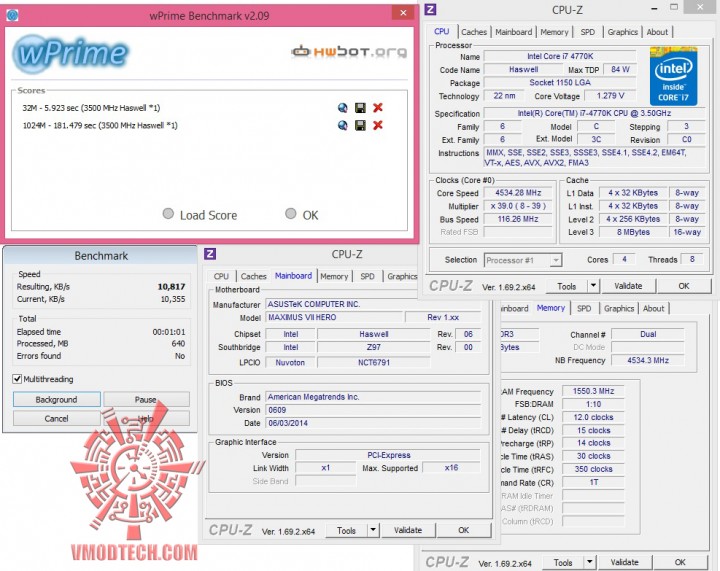Click OK in Mainboard CPU-Z window
This screenshot has height=571, width=720.
[463, 530]
